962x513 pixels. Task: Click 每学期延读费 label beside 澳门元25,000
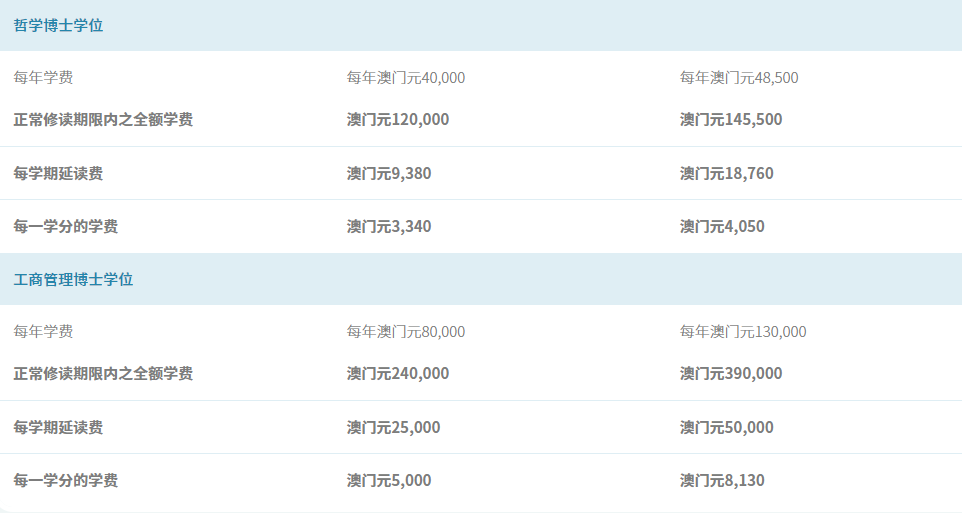[58, 427]
